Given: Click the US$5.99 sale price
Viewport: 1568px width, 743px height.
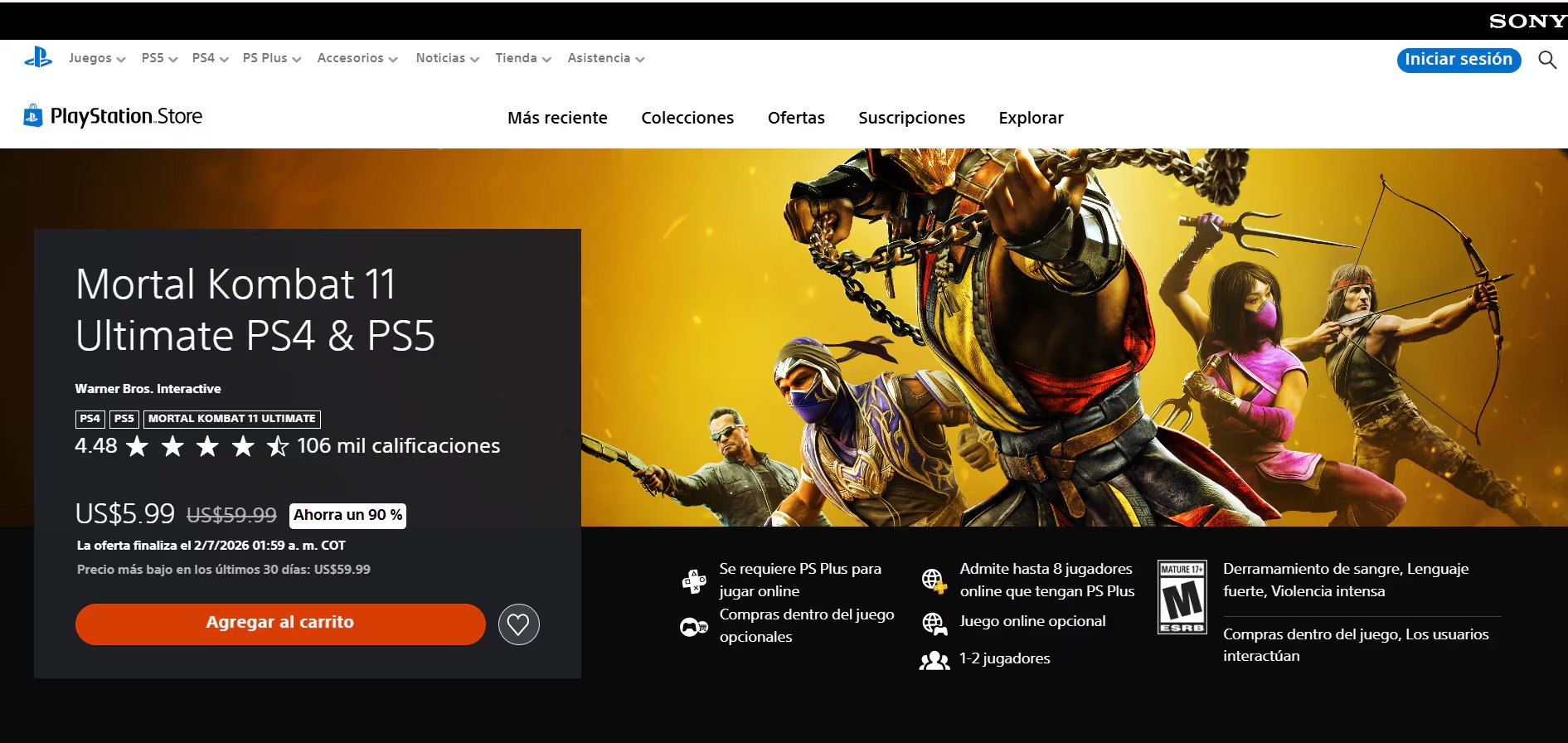Looking at the screenshot, I should pos(125,513).
